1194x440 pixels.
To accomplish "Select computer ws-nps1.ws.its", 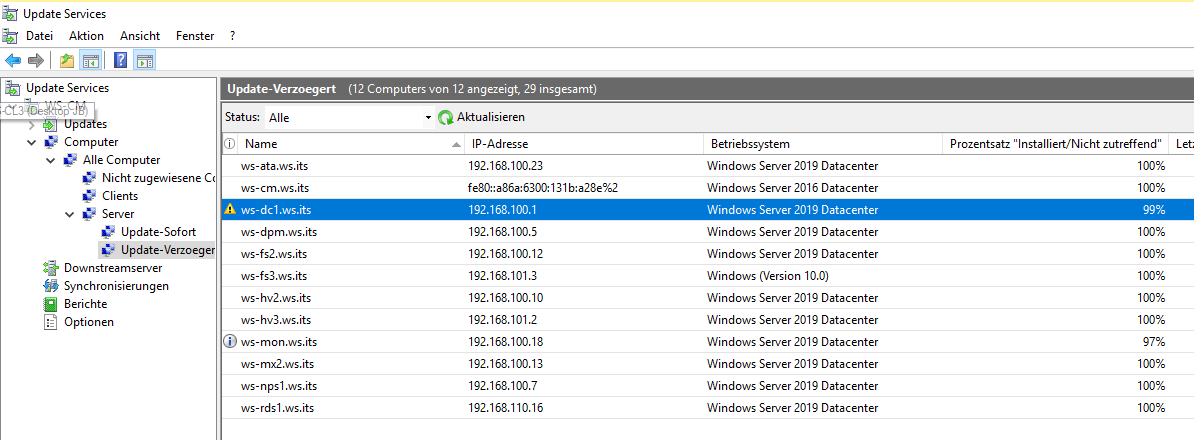I will pos(279,386).
